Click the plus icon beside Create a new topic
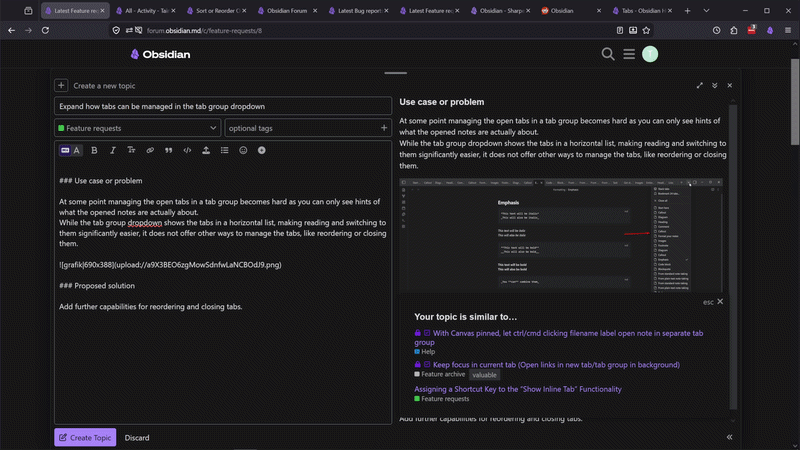The width and height of the screenshot is (800, 450). pyautogui.click(x=61, y=85)
